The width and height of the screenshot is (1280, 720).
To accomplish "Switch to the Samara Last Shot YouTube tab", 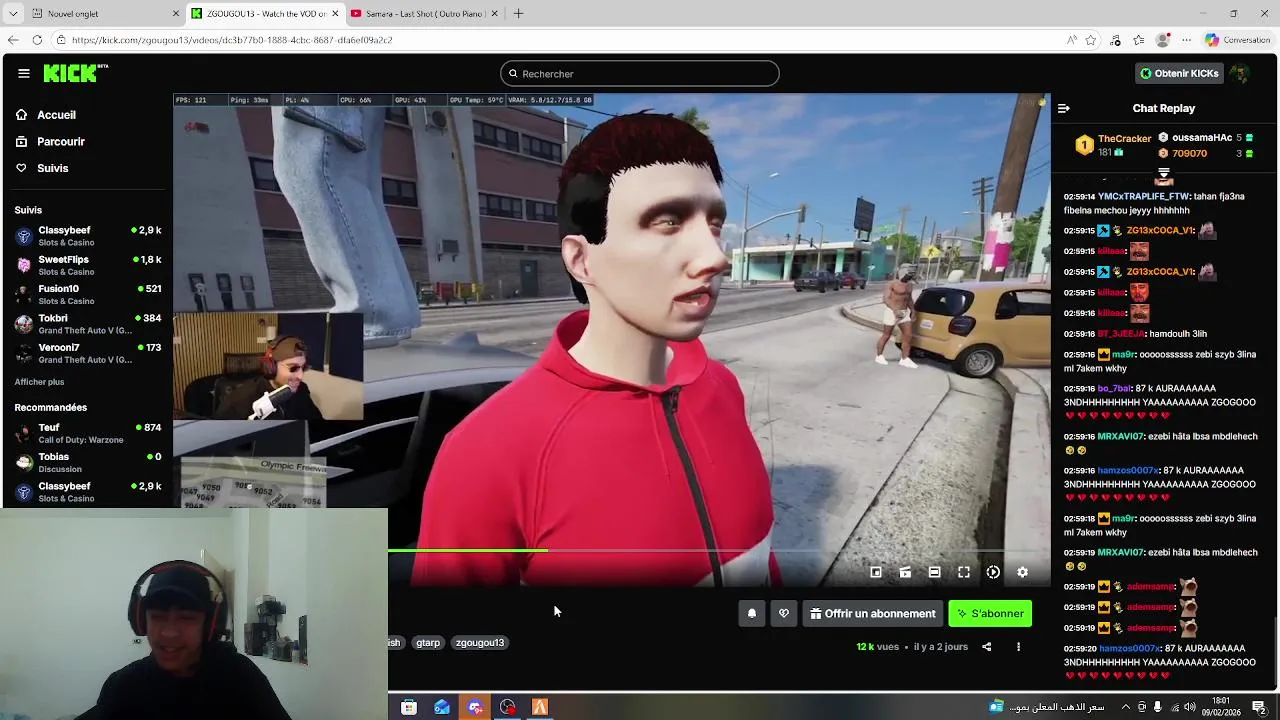I will tap(424, 14).
